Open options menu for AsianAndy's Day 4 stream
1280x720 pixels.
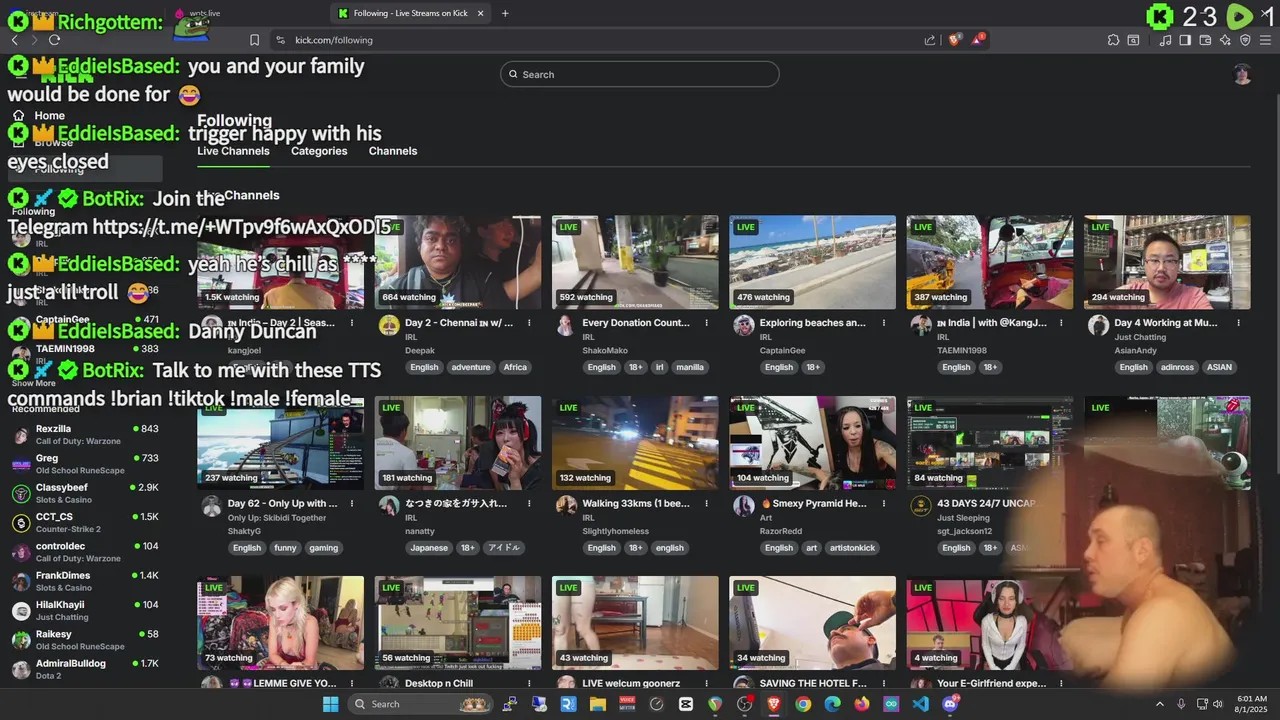tap(1238, 323)
